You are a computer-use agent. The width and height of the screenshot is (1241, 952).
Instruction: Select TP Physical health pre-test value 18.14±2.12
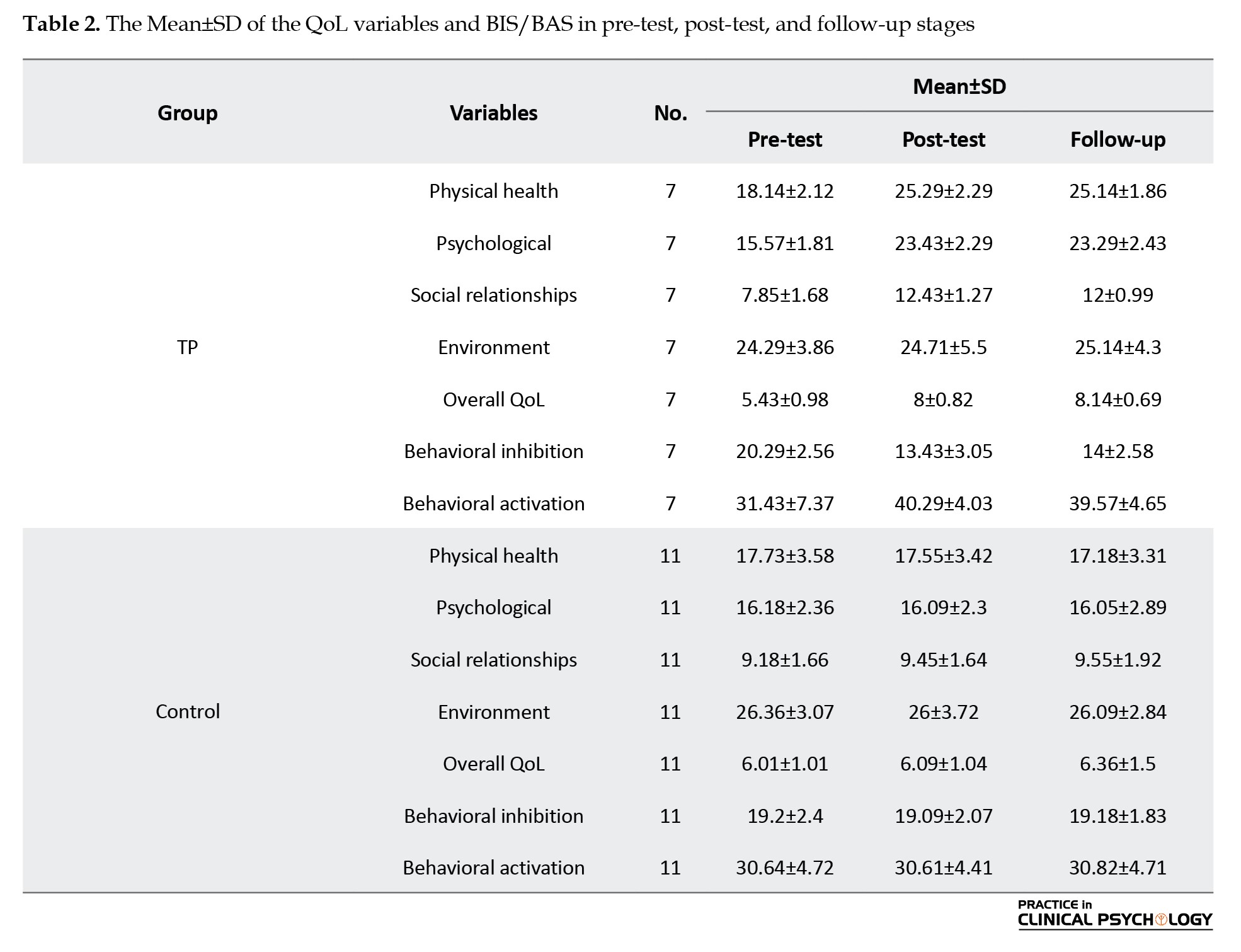(x=785, y=191)
